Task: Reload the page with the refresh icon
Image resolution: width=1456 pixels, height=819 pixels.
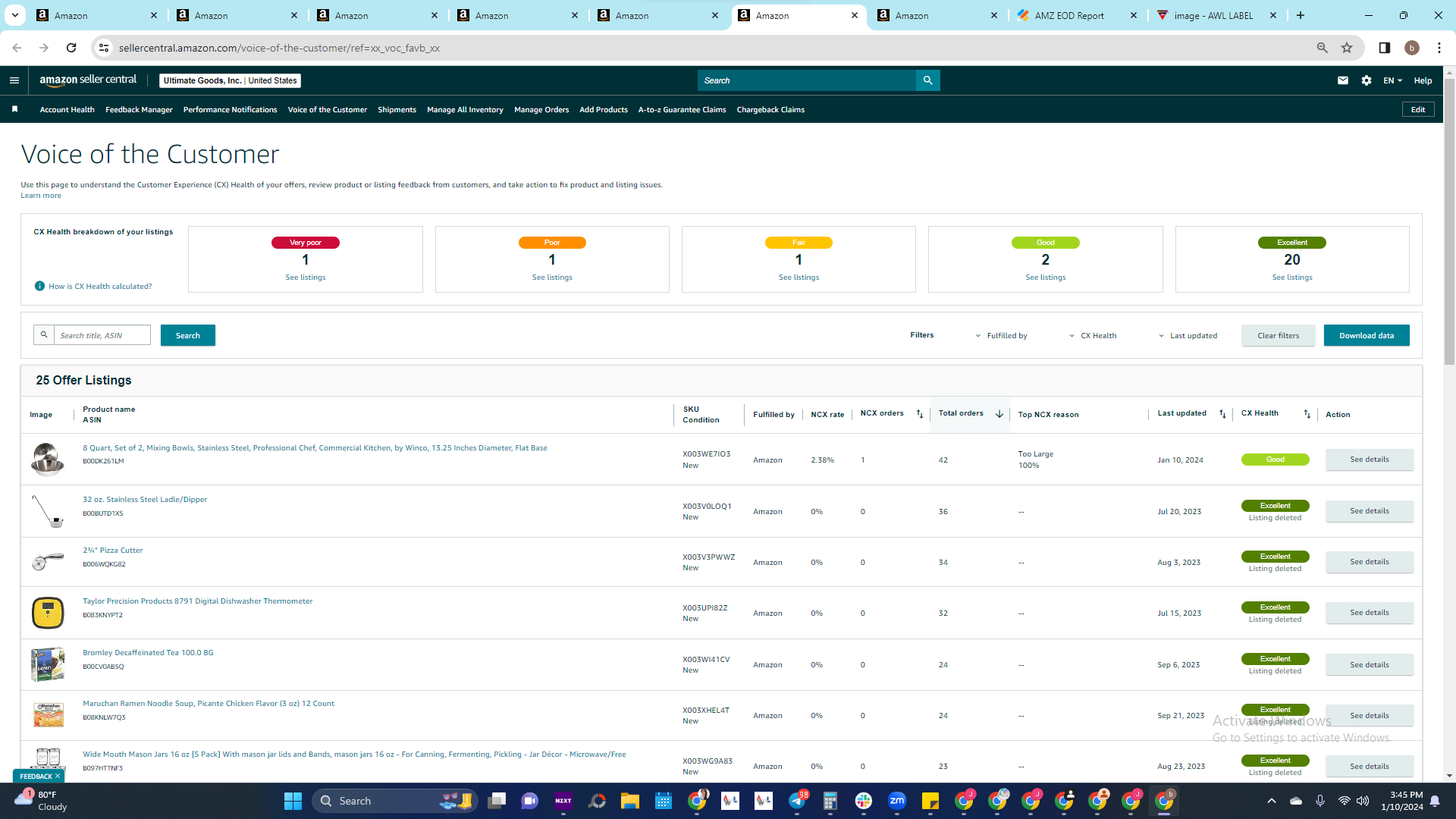Action: 71,48
